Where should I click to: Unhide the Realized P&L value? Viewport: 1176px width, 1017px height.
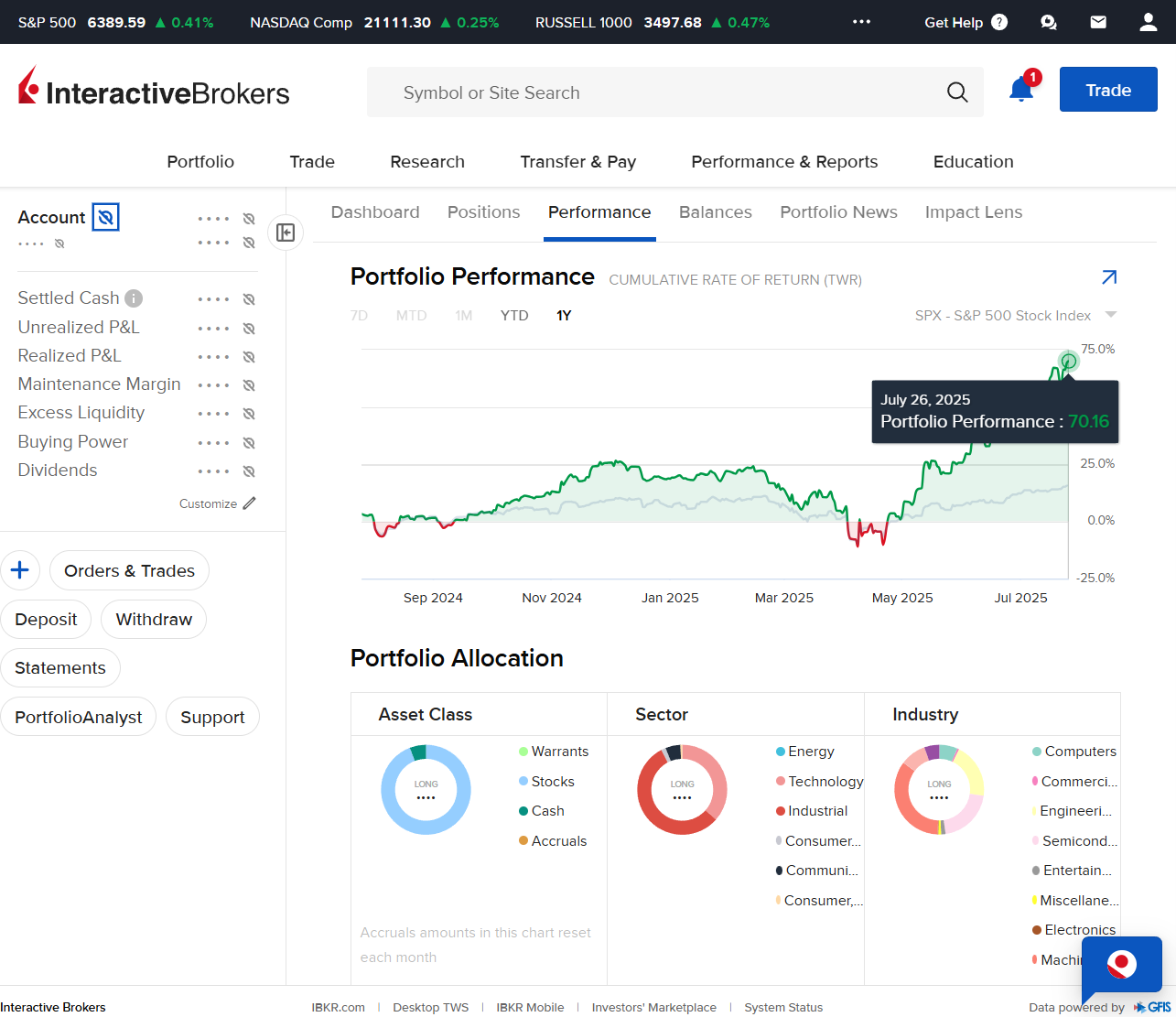249,357
